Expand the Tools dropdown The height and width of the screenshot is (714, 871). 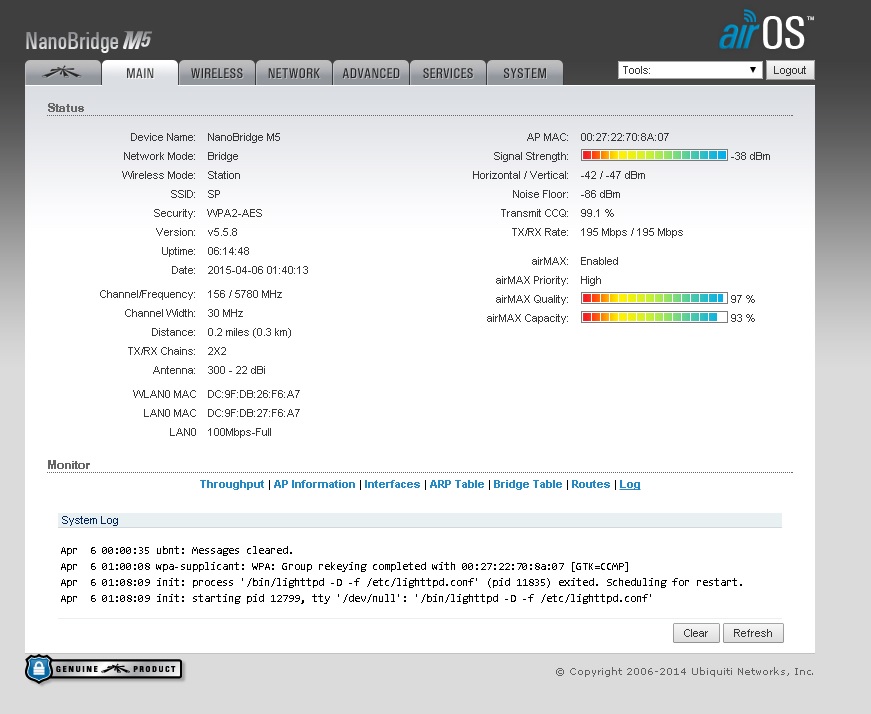tap(689, 70)
